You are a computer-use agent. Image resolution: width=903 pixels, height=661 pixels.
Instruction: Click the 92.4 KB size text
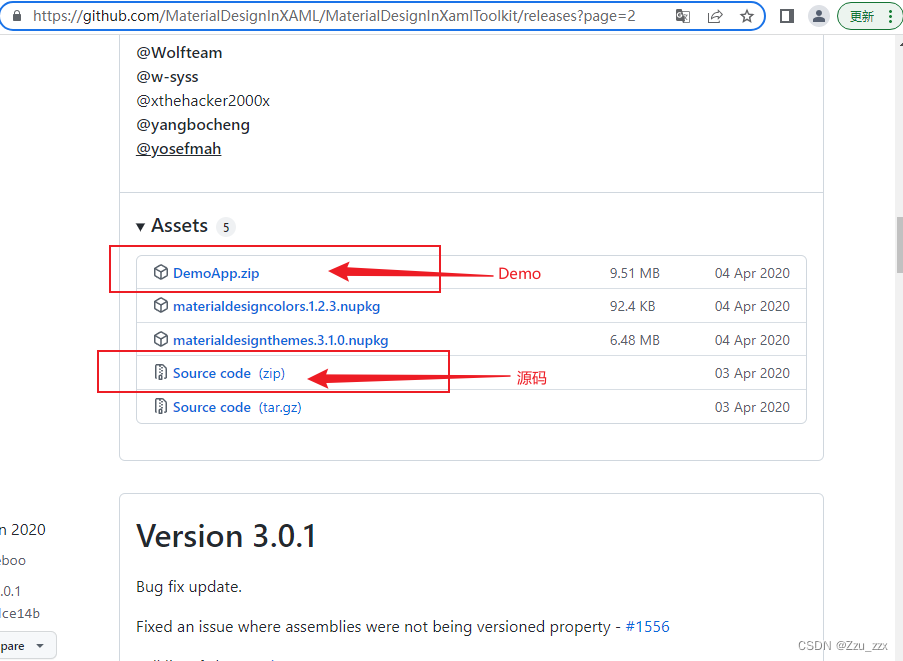pos(632,306)
